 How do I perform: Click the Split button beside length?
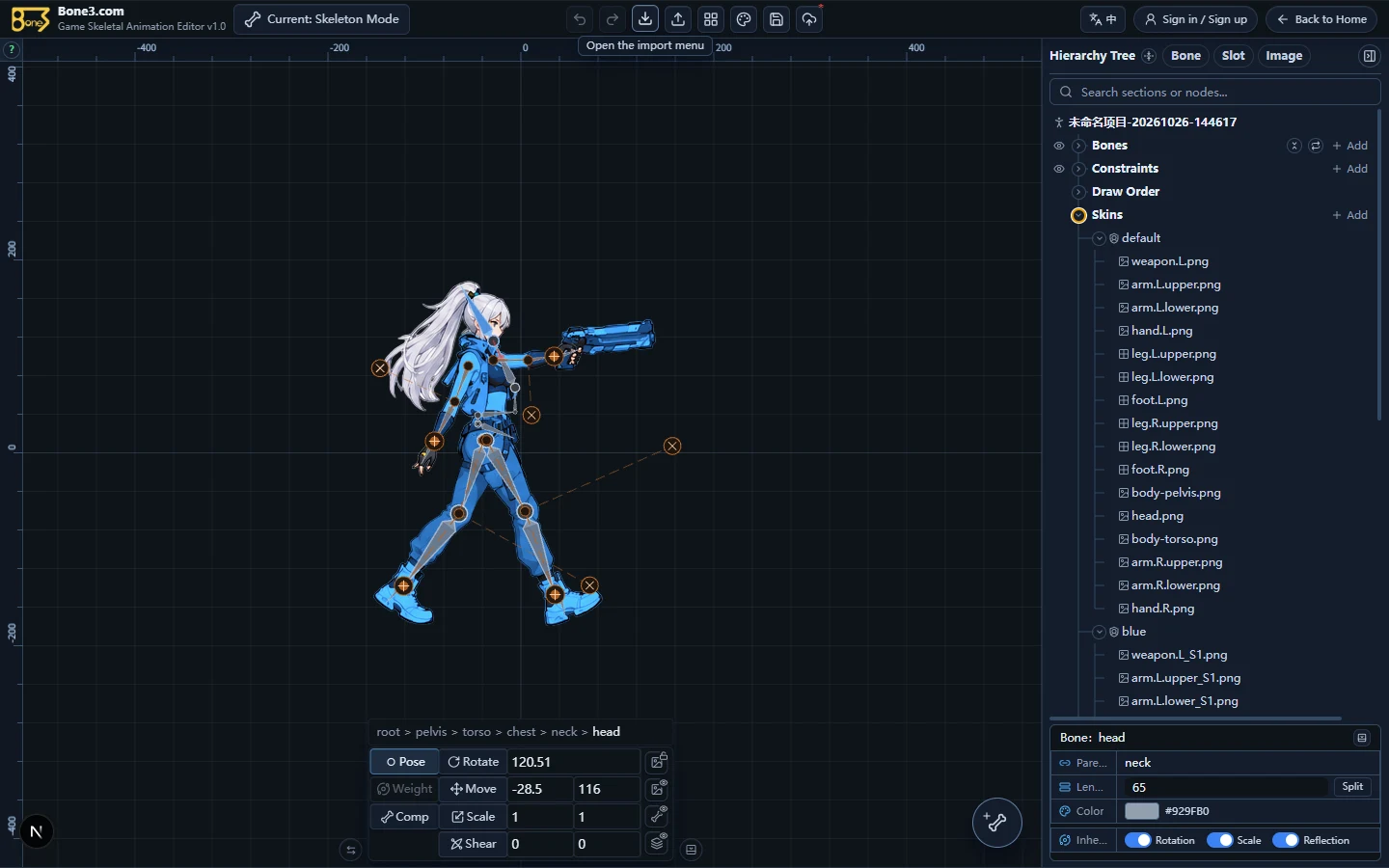[x=1352, y=787]
